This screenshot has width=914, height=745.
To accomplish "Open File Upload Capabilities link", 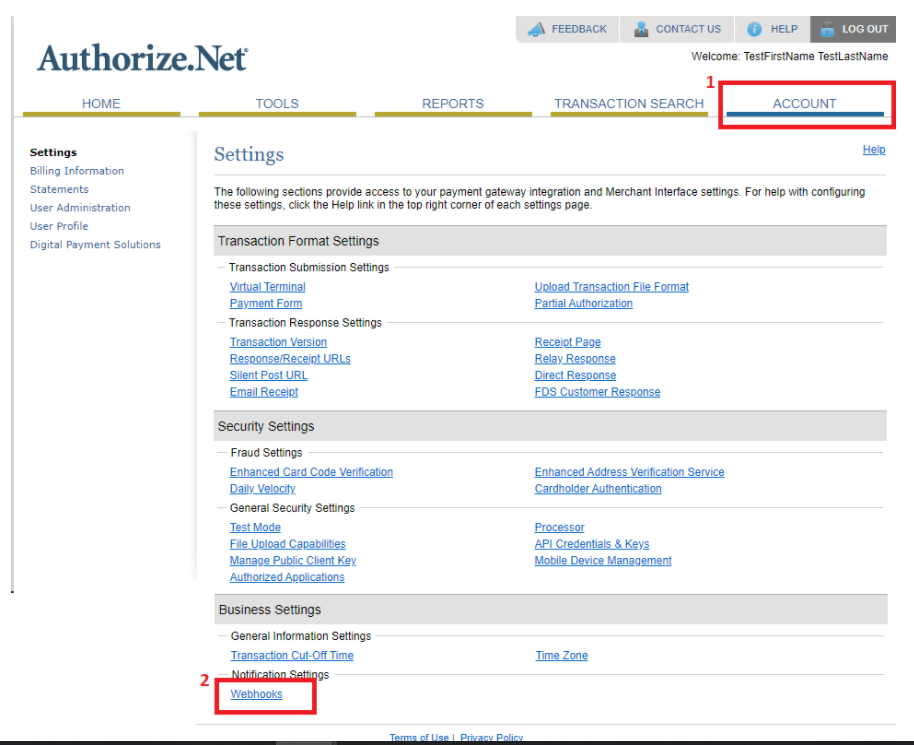I will (287, 544).
